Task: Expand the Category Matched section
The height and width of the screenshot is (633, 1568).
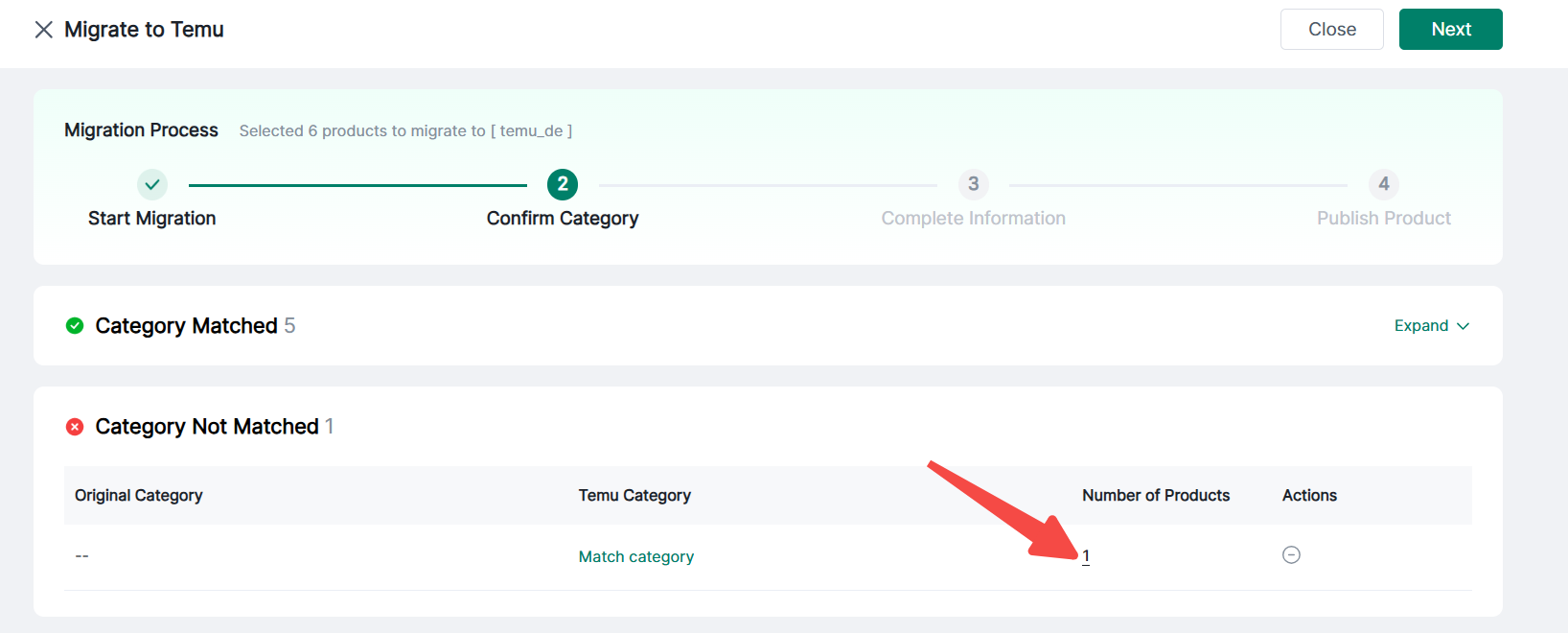Action: tap(1420, 326)
